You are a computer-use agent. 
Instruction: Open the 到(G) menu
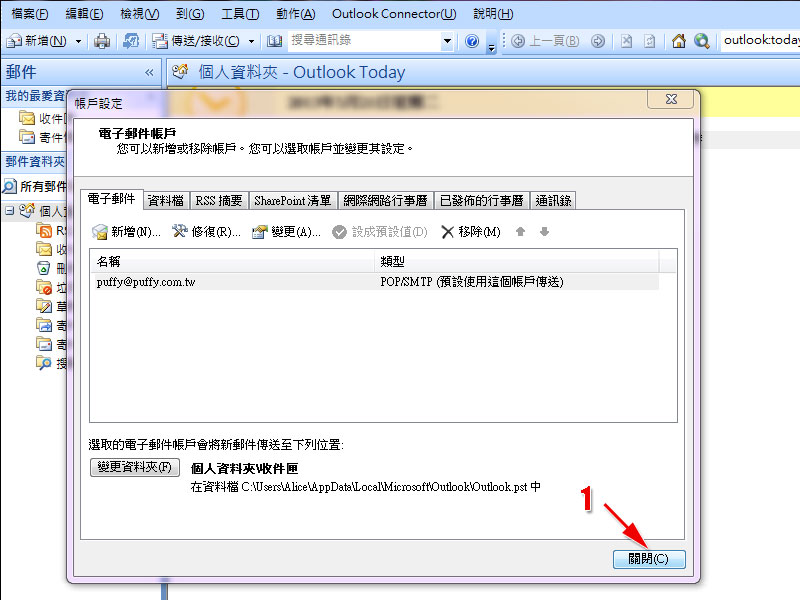tap(190, 14)
